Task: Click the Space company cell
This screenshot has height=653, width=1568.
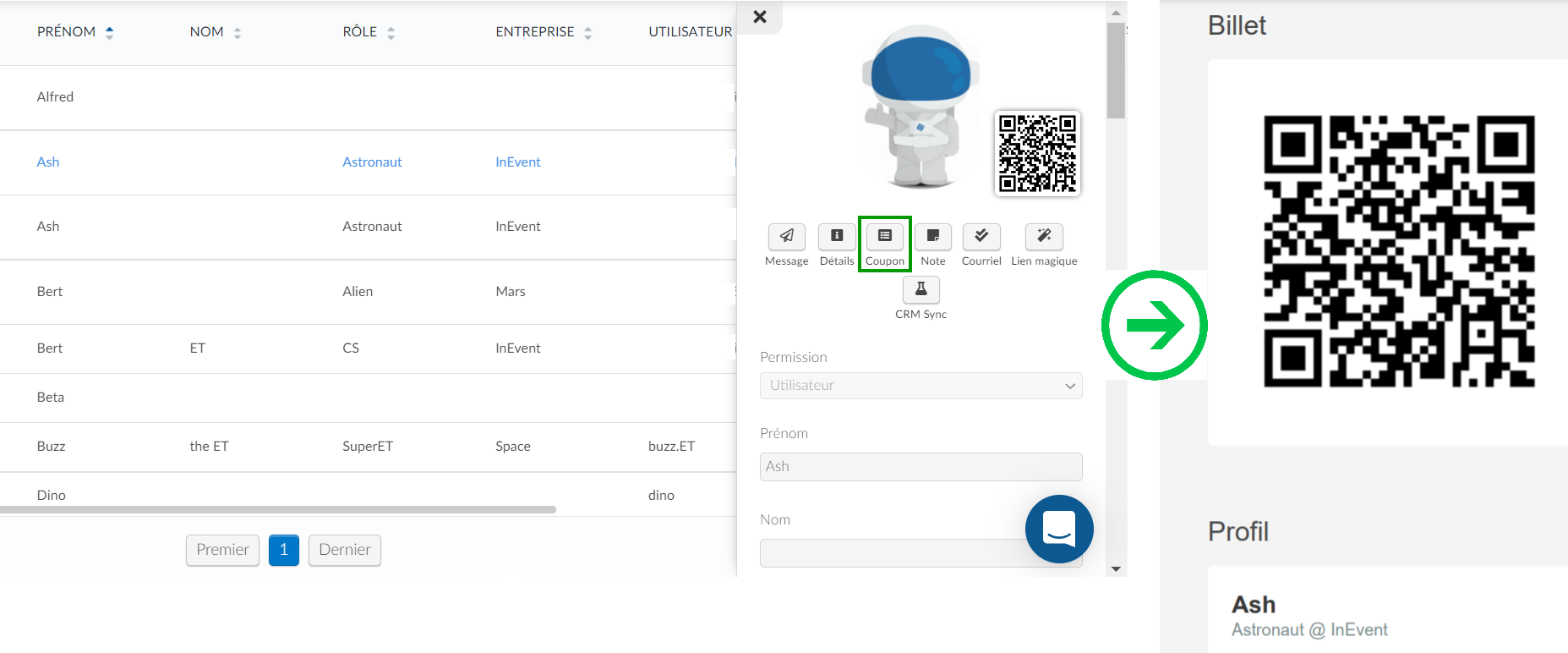Action: point(513,446)
